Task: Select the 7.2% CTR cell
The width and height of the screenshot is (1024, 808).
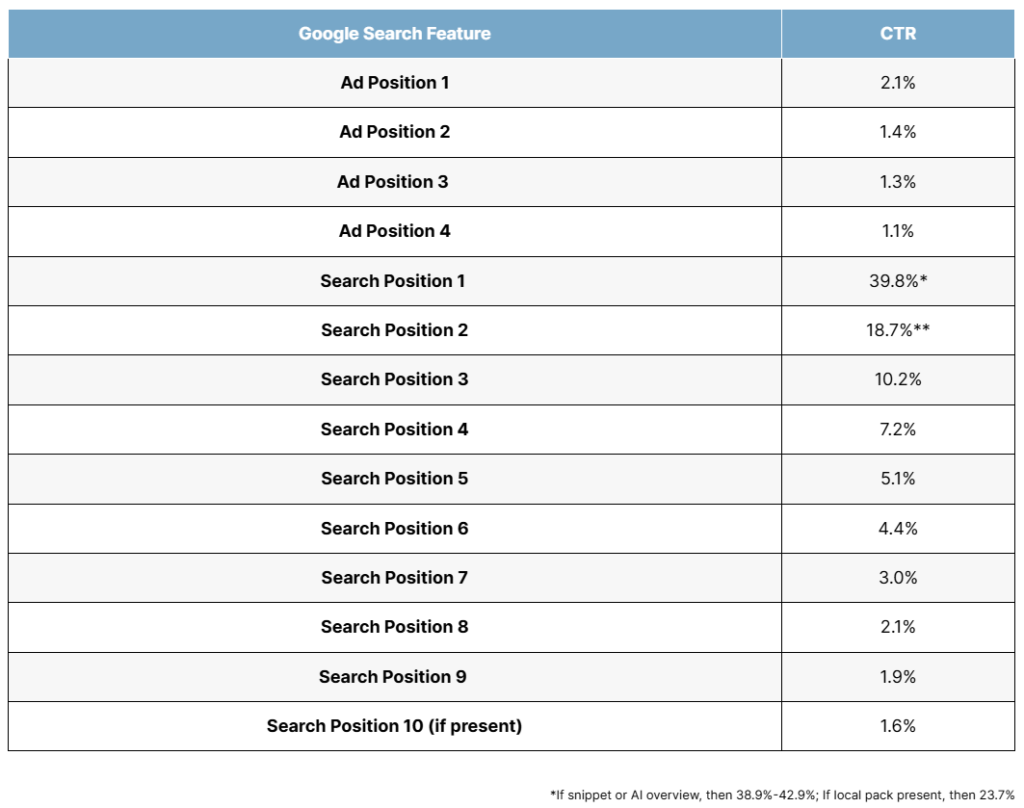Action: pyautogui.click(x=898, y=429)
